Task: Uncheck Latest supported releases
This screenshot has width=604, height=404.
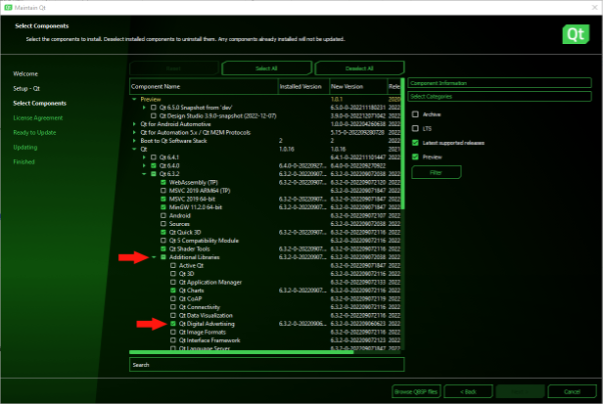Action: tap(415, 142)
